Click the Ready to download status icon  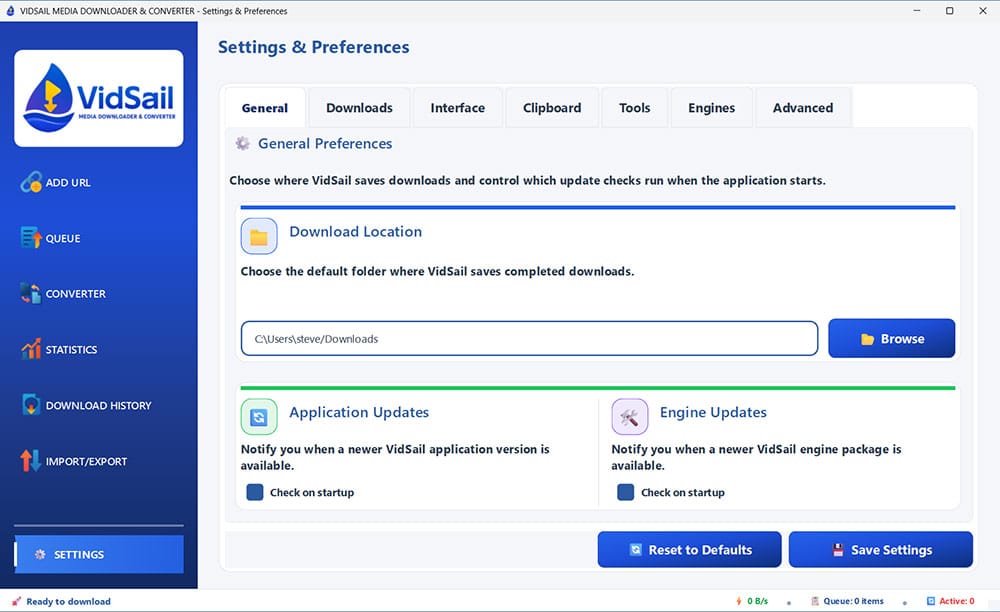coord(17,601)
